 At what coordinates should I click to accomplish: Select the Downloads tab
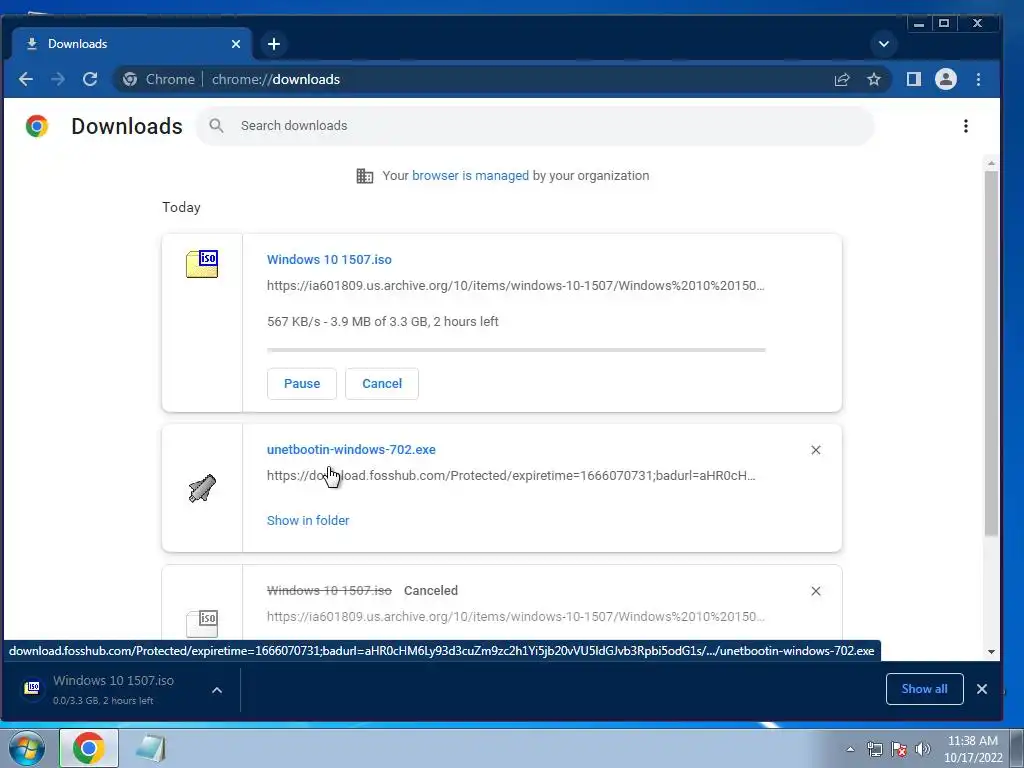pyautogui.click(x=132, y=44)
